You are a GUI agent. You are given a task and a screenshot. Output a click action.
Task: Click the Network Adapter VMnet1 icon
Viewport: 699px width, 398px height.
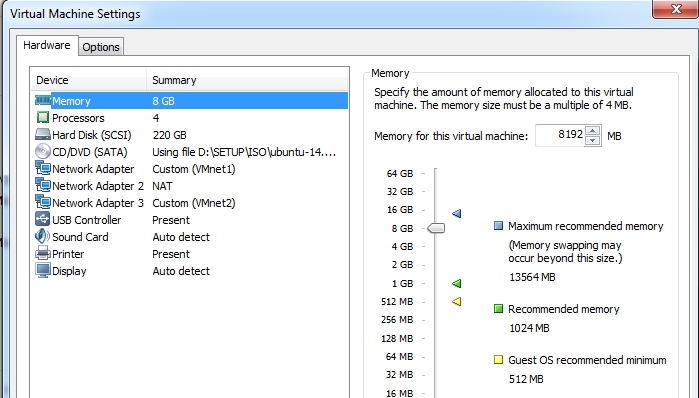click(x=43, y=168)
